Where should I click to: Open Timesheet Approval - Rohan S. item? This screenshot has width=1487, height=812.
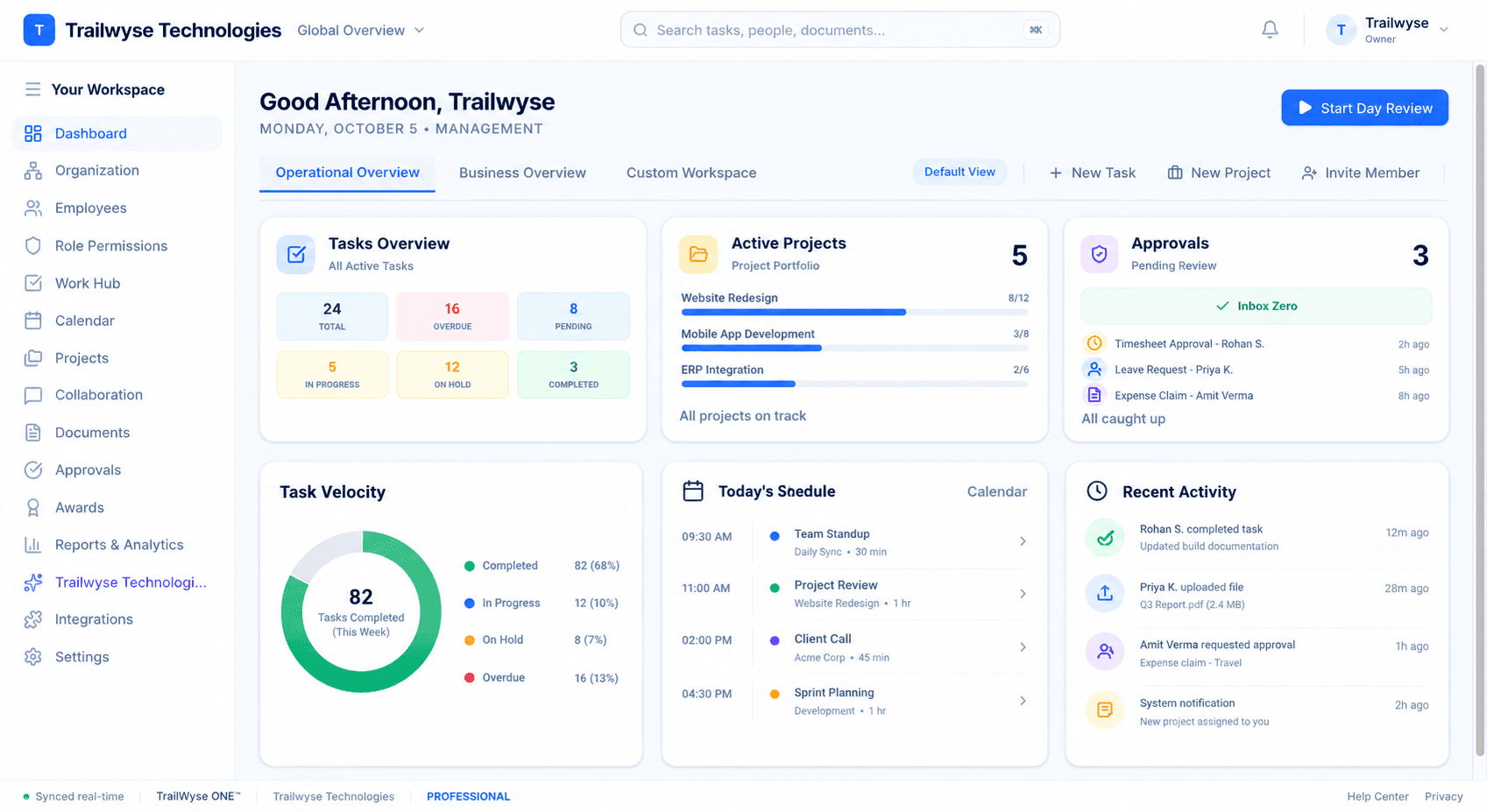point(1256,344)
